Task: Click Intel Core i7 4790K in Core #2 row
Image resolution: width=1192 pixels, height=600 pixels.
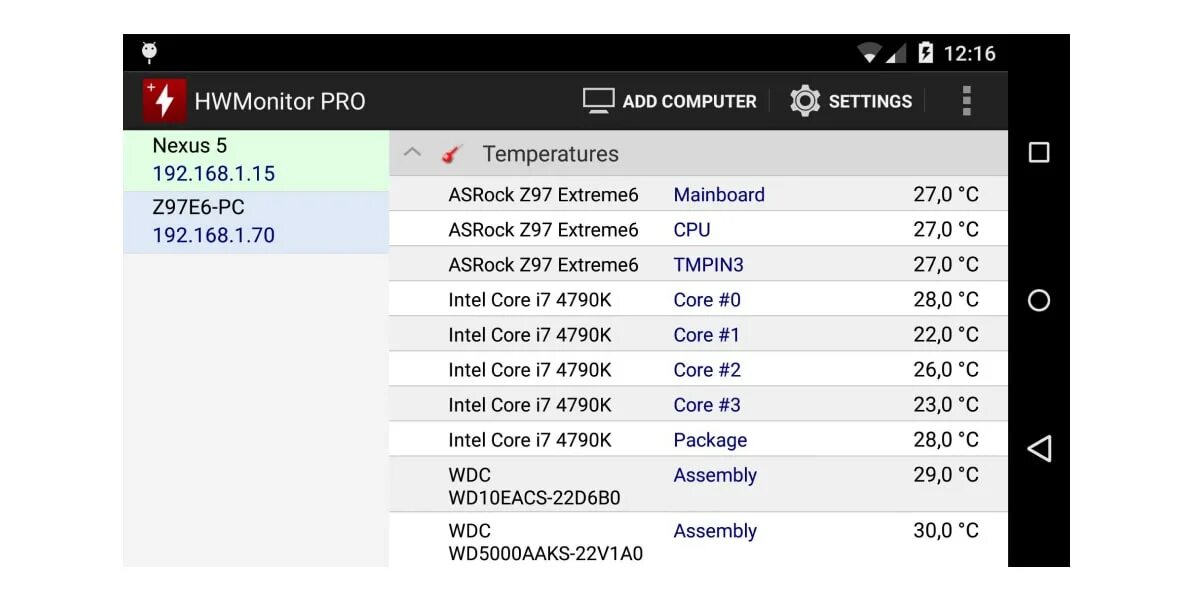Action: (x=530, y=370)
